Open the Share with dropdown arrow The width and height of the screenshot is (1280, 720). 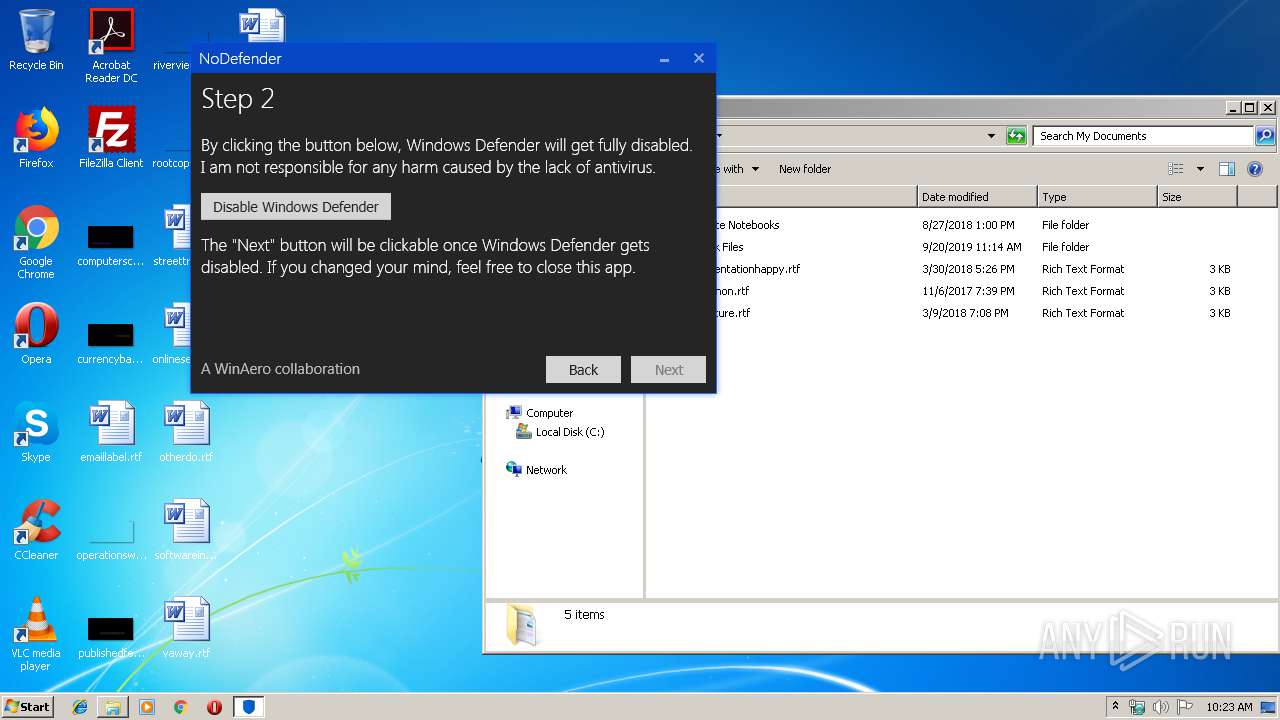click(755, 169)
